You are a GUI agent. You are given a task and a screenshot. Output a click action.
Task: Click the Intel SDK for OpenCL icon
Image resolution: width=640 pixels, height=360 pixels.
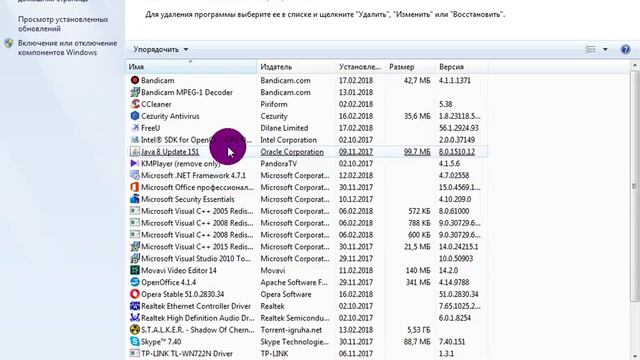pos(135,140)
